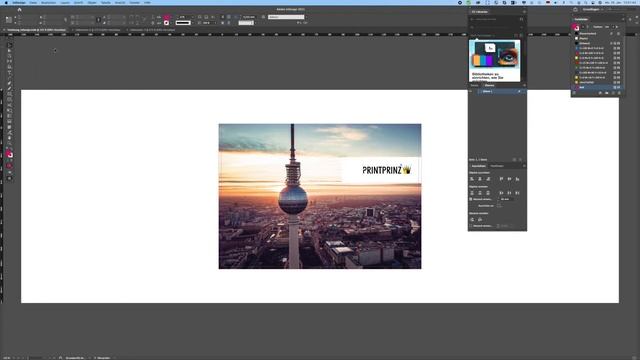Open the Fenster menu
The height and width of the screenshot is (360, 640).
pos(135,2)
